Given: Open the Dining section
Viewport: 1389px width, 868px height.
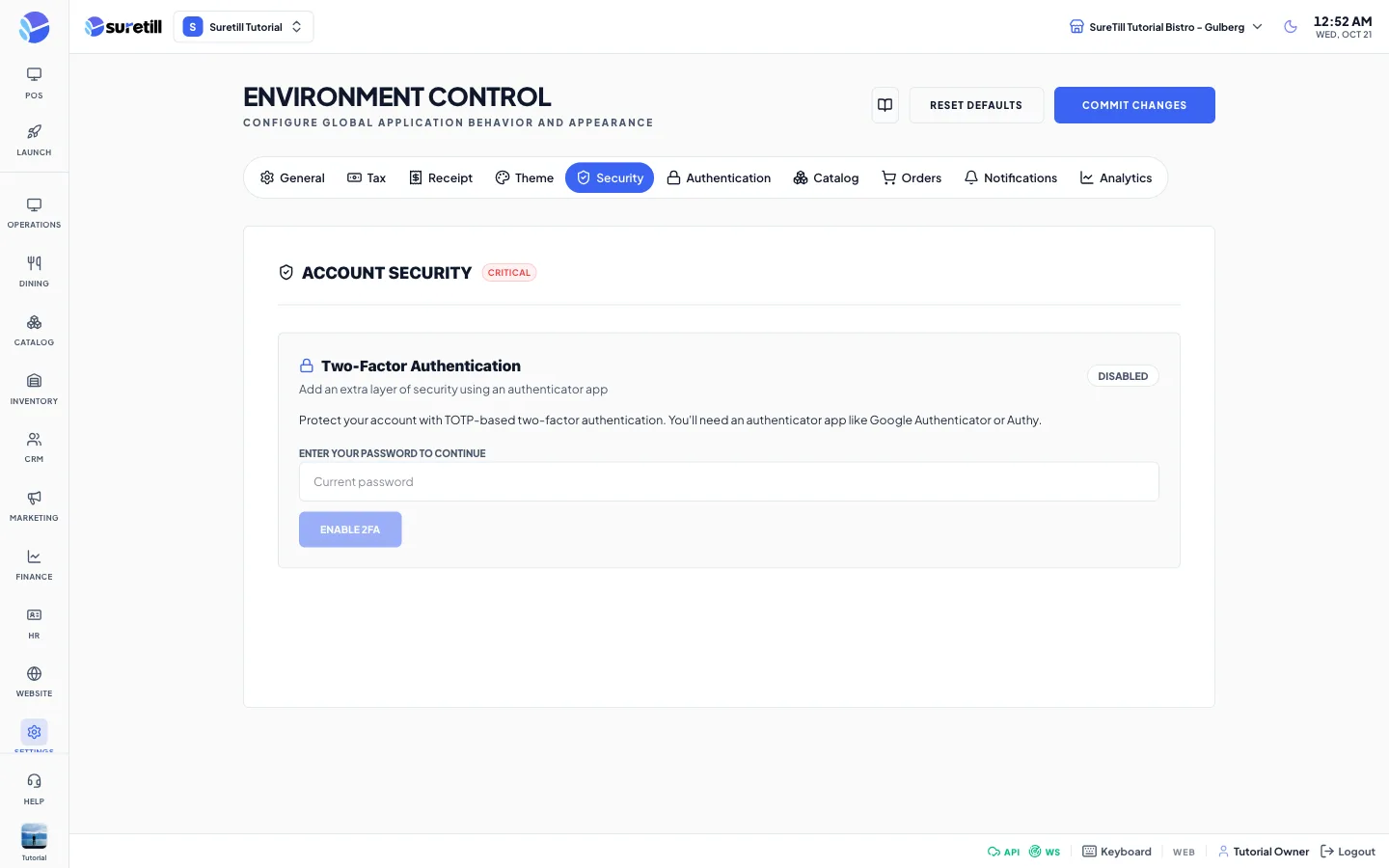Looking at the screenshot, I should pos(34,272).
